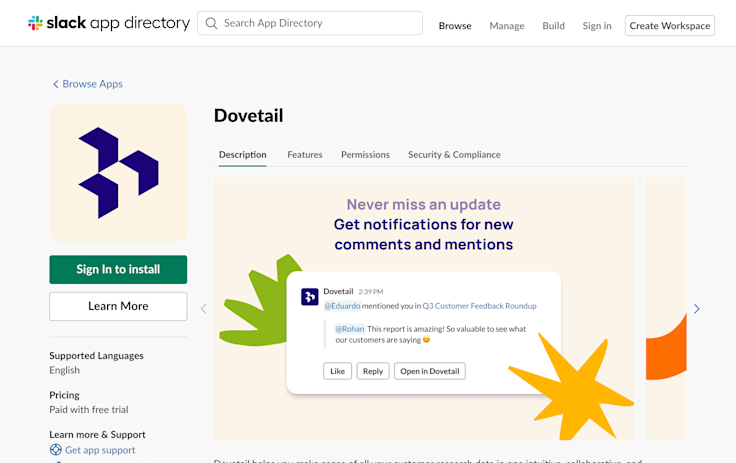The width and height of the screenshot is (736, 463).
Task: Click the slack app directory wordmark
Action: pos(118,23)
